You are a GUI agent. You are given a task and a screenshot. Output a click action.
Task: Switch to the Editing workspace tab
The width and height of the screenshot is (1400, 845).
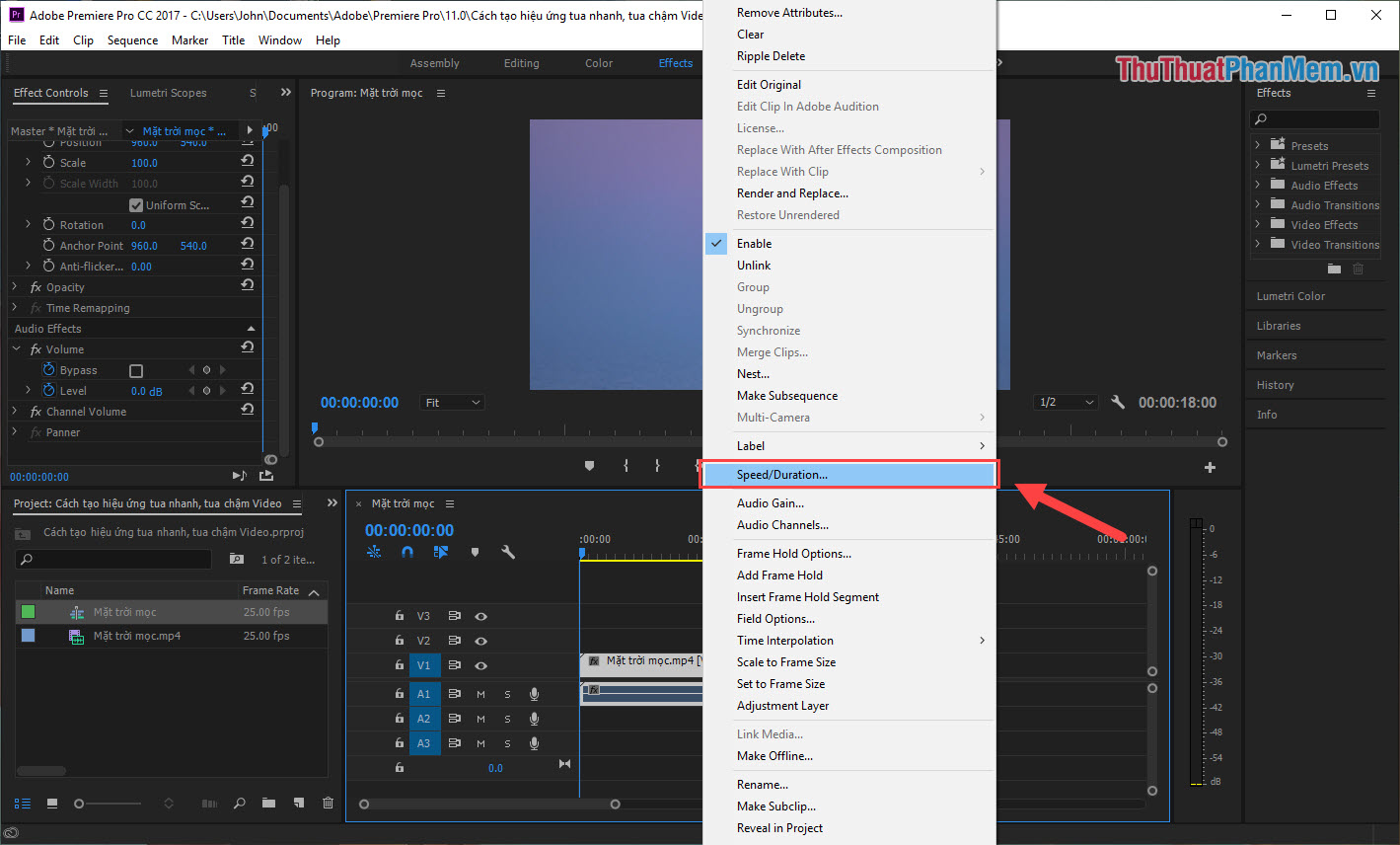pos(521,62)
